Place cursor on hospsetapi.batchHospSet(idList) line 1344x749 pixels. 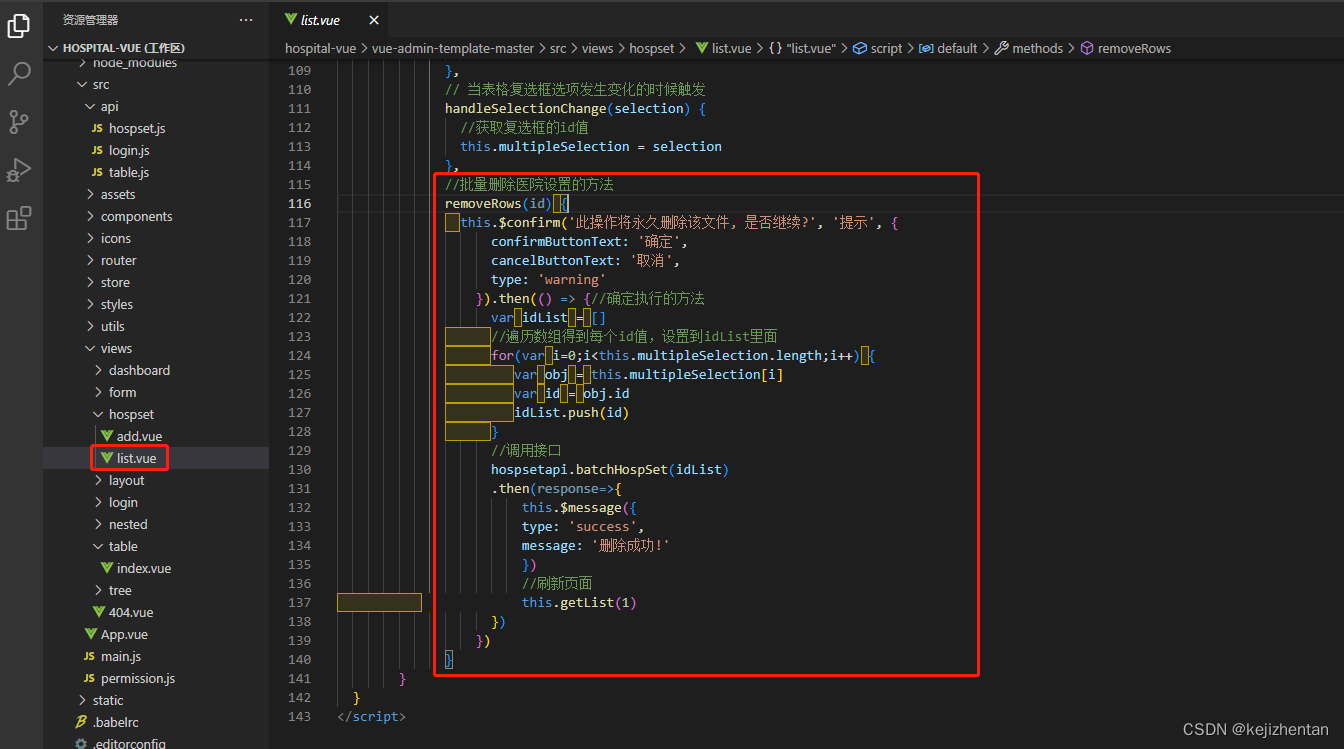[x=610, y=469]
